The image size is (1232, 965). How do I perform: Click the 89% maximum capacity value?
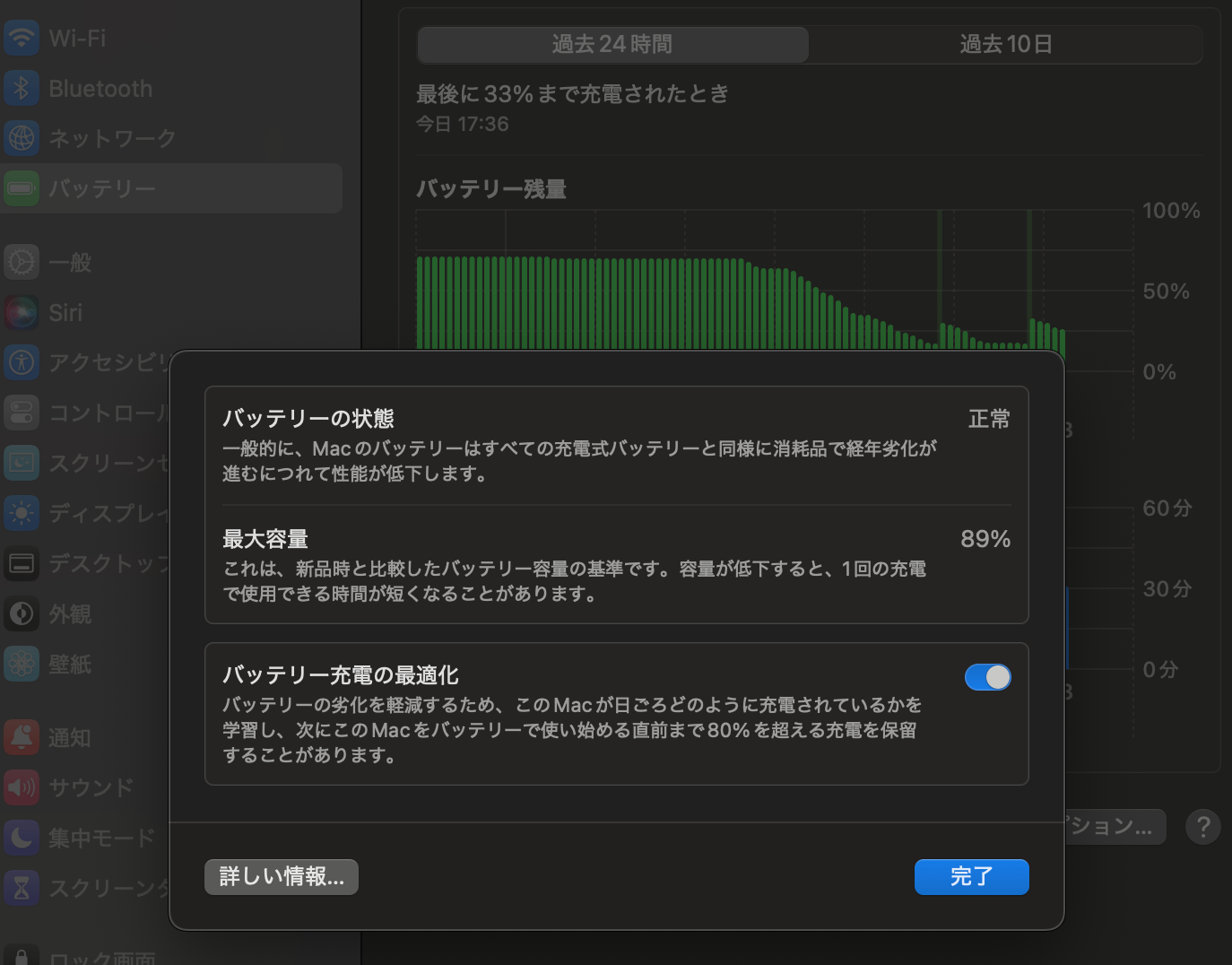[985, 539]
